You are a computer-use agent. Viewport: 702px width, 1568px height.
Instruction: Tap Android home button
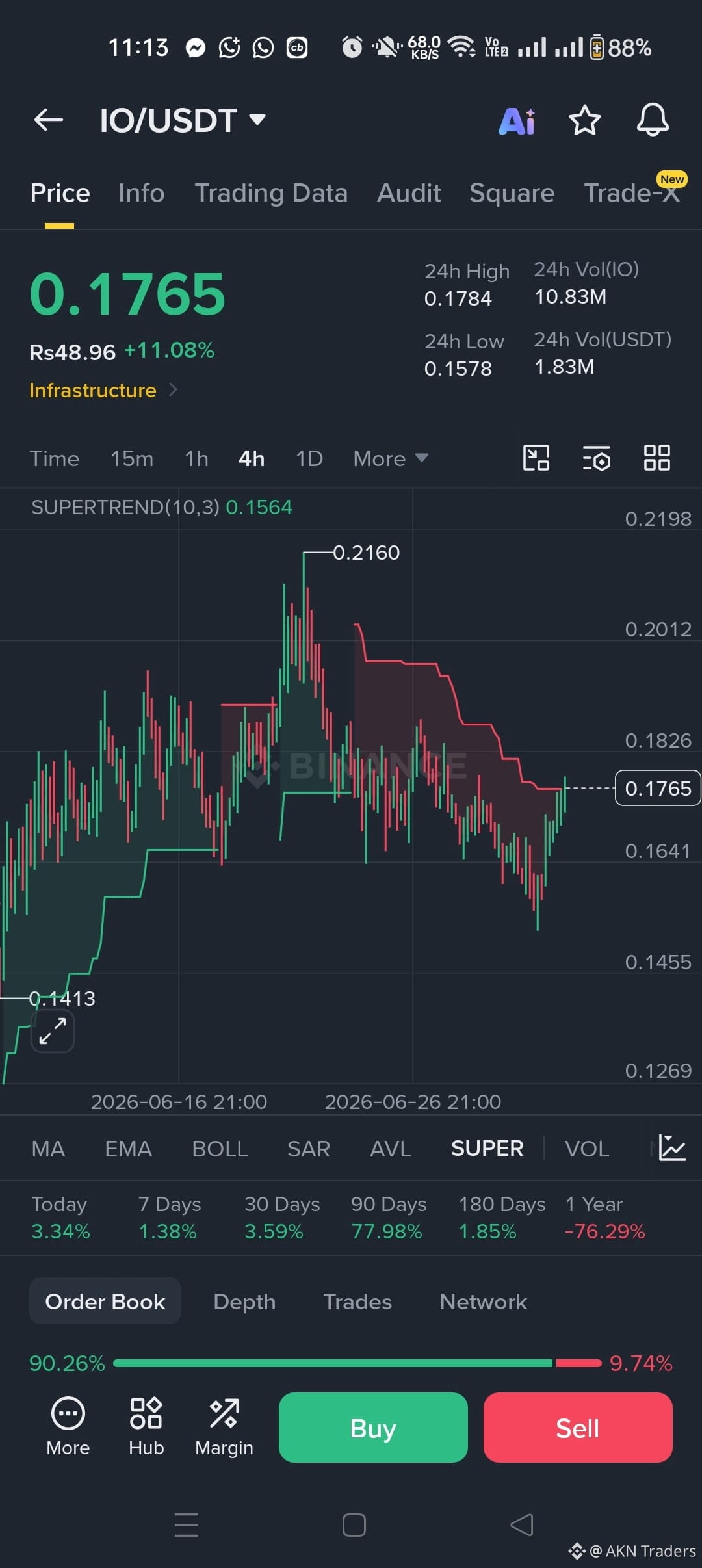(354, 1524)
